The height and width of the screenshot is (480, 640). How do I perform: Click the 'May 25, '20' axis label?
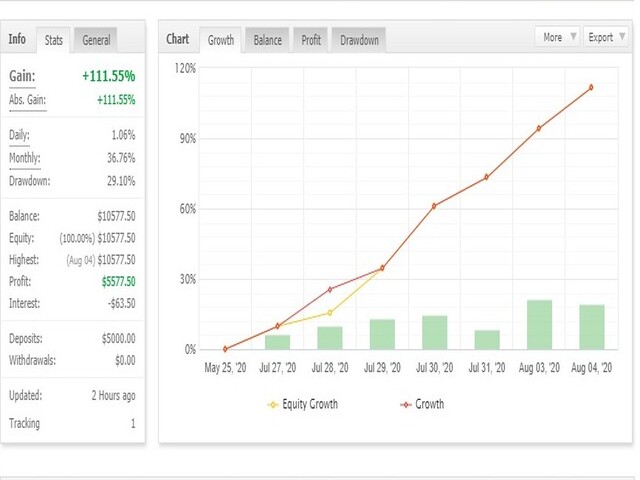coord(225,368)
